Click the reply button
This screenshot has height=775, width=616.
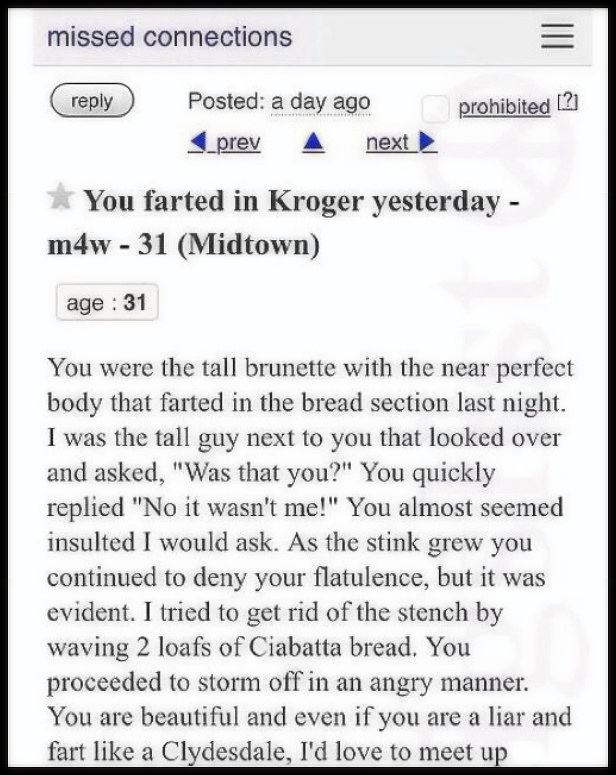(92, 100)
